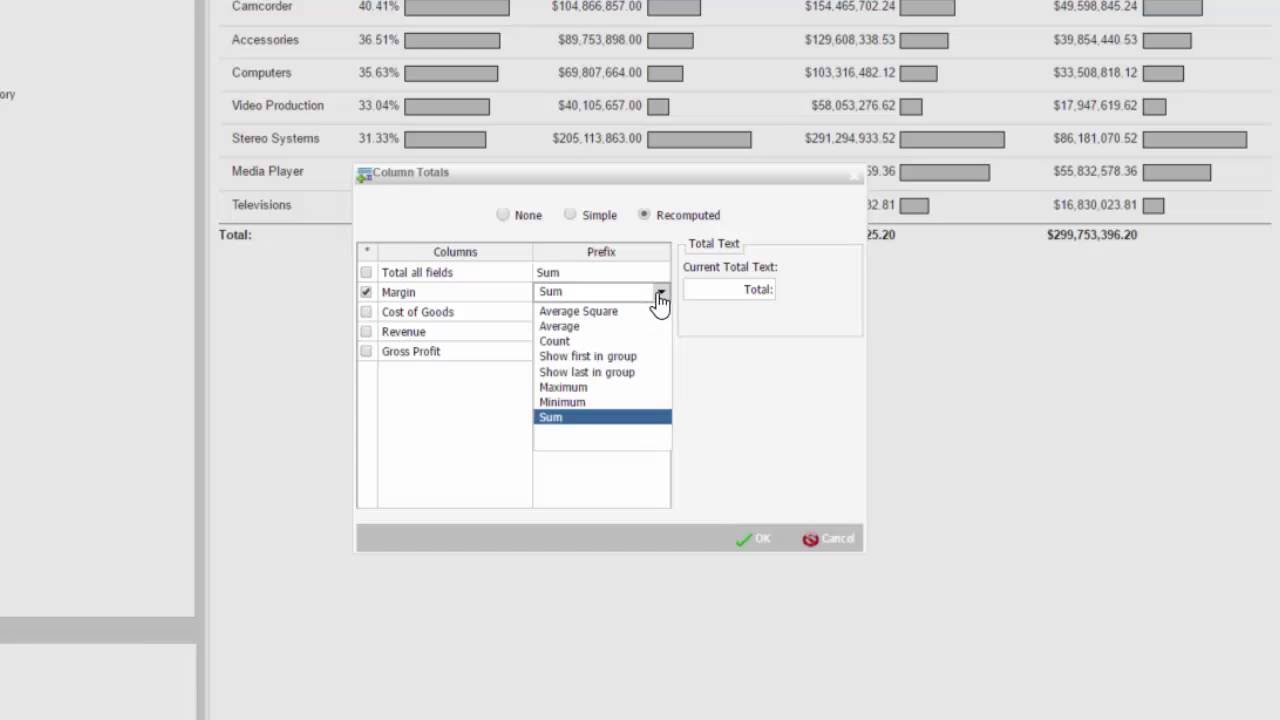1280x720 pixels.
Task: Click the Stereo Systems gross profit bar
Action: click(1195, 140)
